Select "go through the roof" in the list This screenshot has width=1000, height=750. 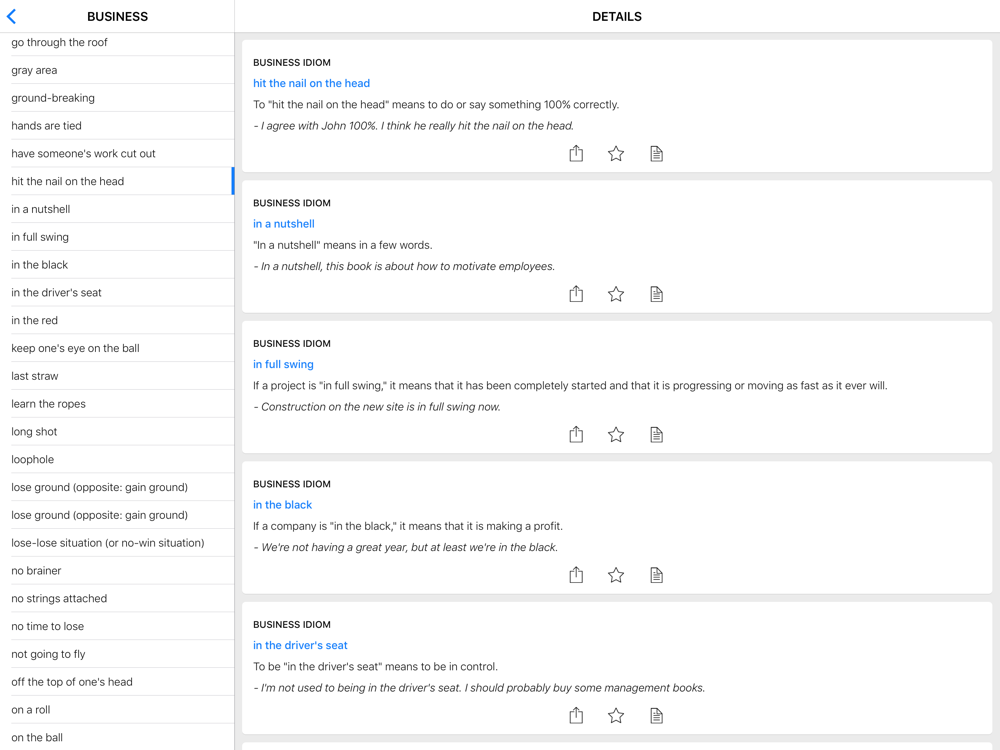60,42
